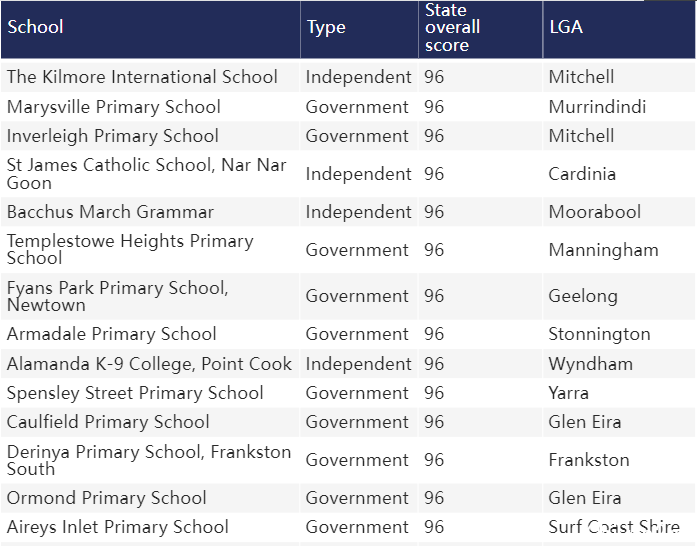Click the Stonnington LGA cell
Image resolution: width=697 pixels, height=546 pixels.
coord(599,334)
